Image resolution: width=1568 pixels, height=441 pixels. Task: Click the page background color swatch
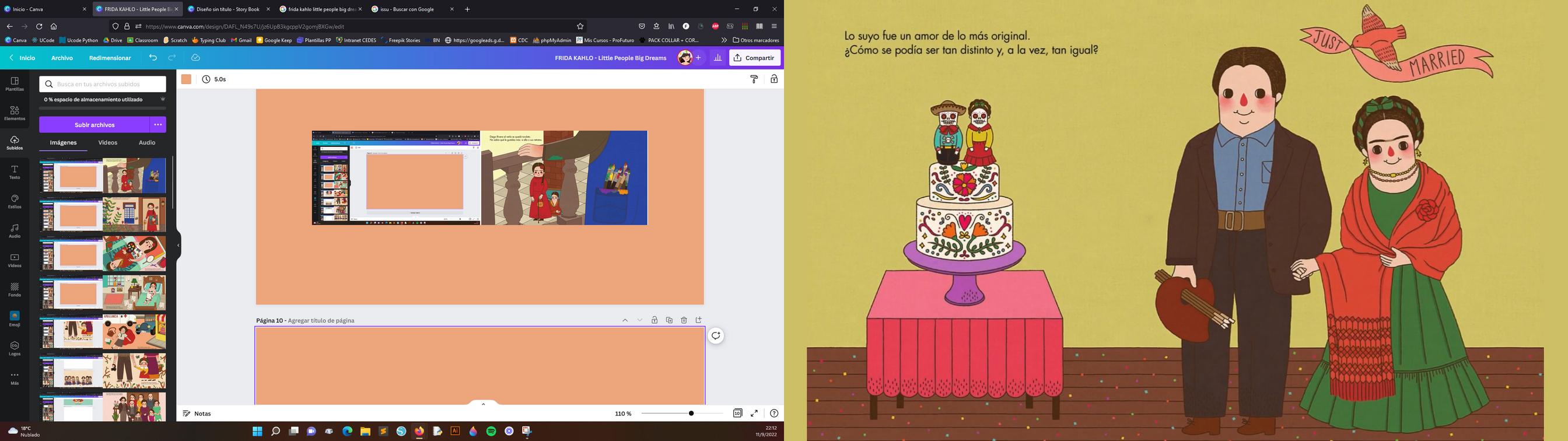tap(186, 79)
